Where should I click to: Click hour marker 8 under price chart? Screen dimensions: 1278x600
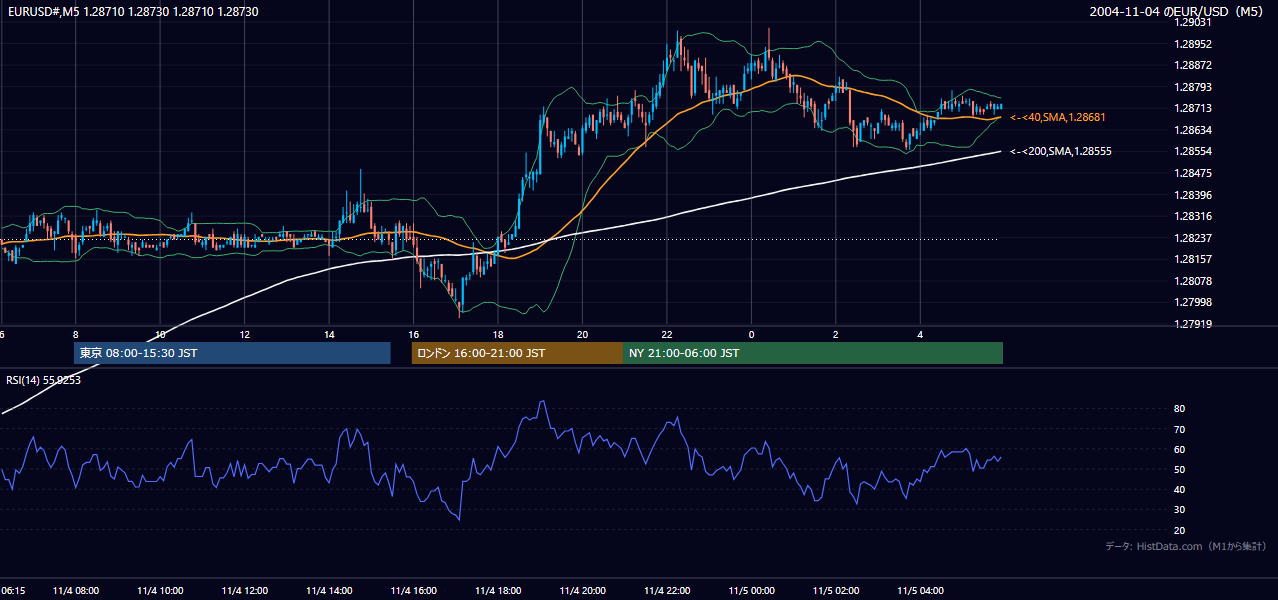[76, 334]
